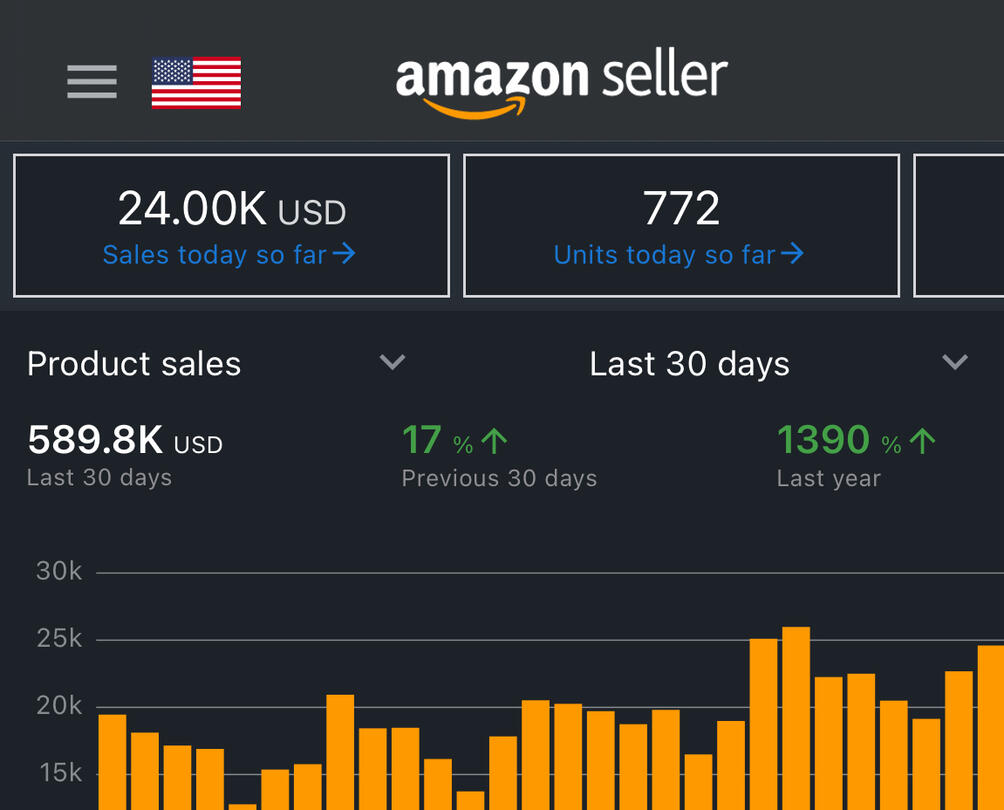This screenshot has width=1004, height=810.
Task: Open the hamburger navigation menu
Action: pos(92,81)
